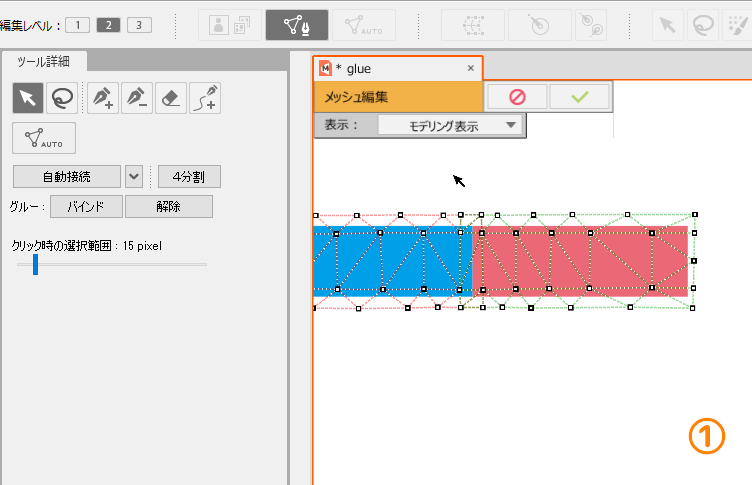This screenshot has height=485, width=752.
Task: Click the selection range slider handle
Action: tap(35, 264)
